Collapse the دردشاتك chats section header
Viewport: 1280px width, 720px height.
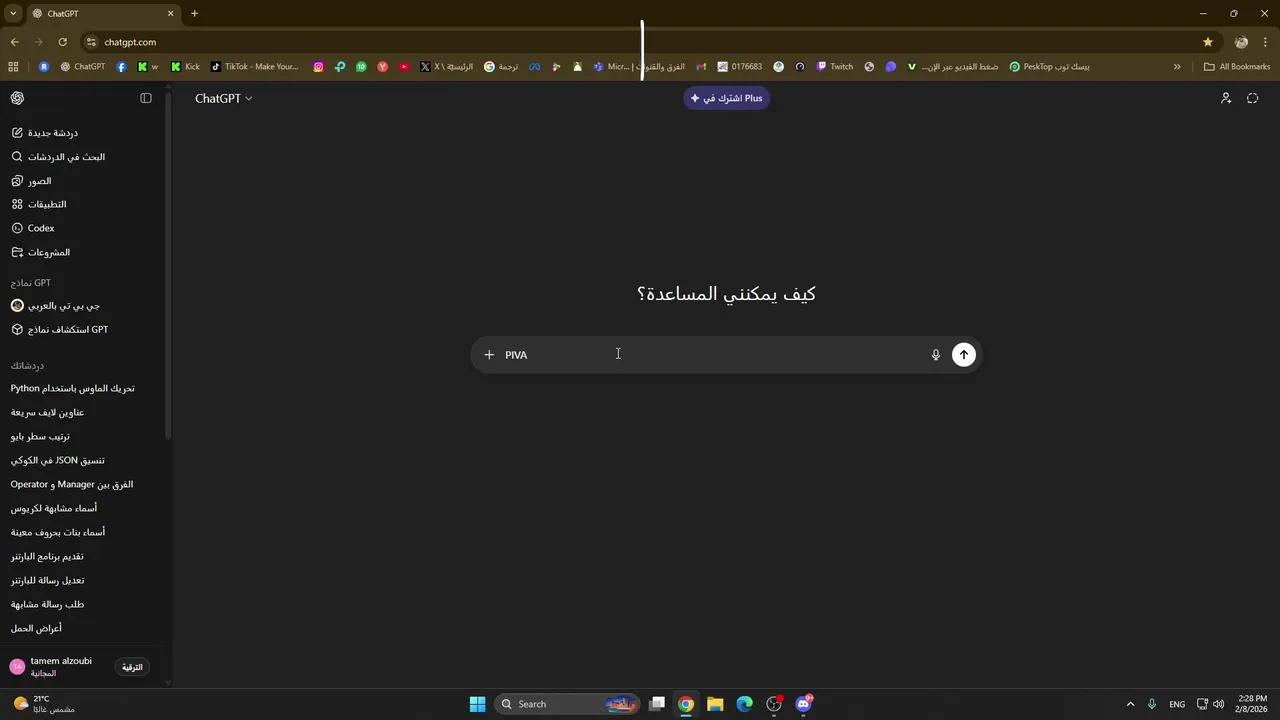point(27,365)
